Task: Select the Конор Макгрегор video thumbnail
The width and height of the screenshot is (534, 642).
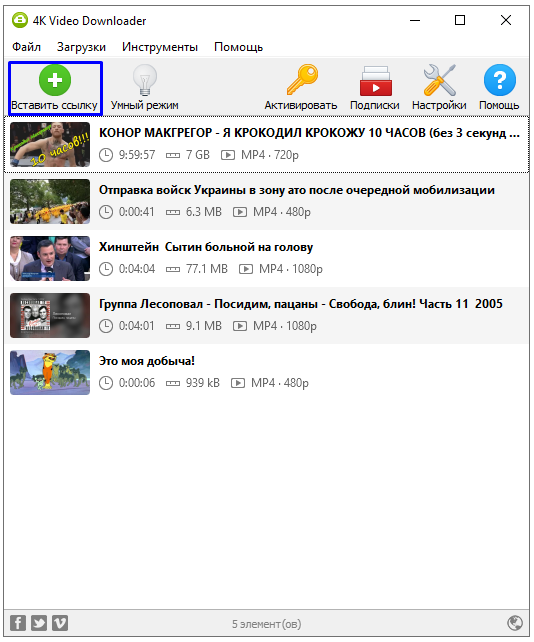Action: tap(50, 145)
